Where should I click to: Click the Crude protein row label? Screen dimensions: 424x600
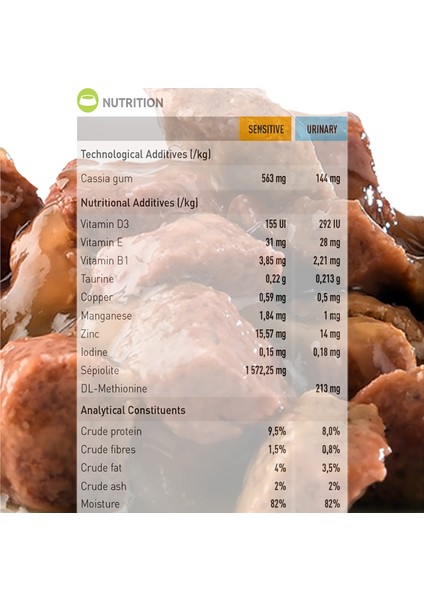coord(111,431)
